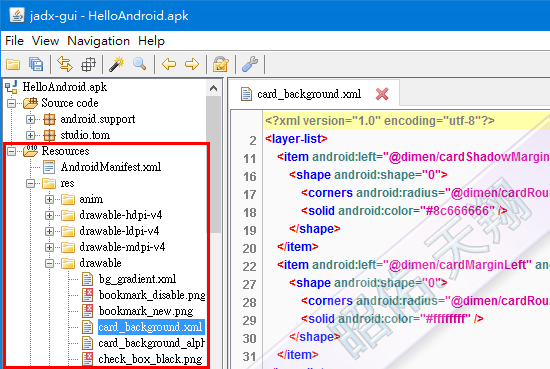Click the tree panel scroll up arrow
This screenshot has height=369, width=550.
click(214, 88)
